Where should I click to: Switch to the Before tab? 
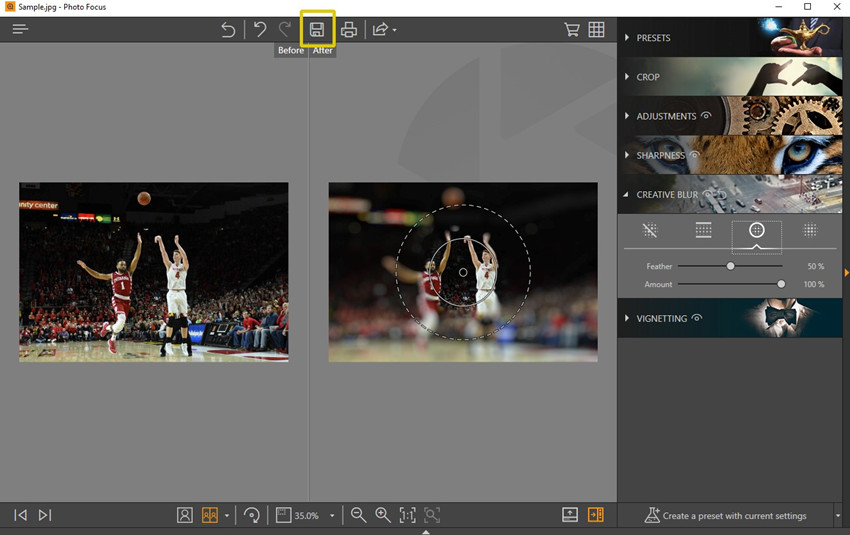click(291, 50)
